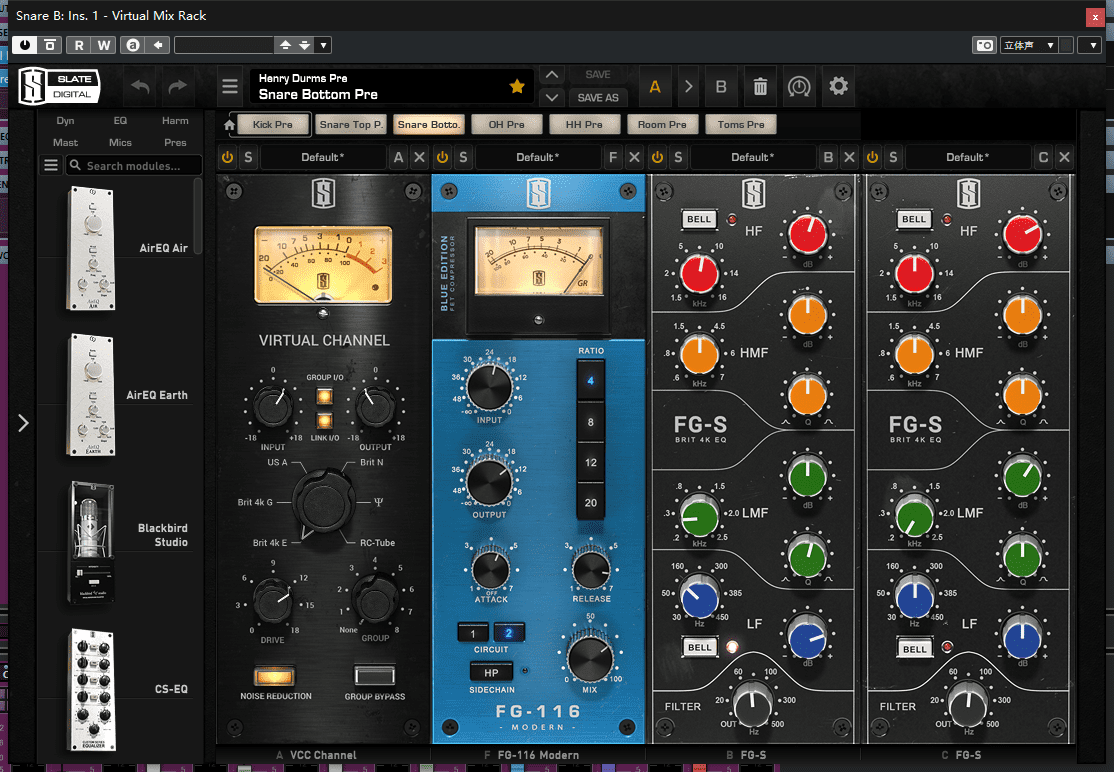Toggle power on FG-S slot C
The height and width of the screenshot is (772, 1114).
pyautogui.click(x=872, y=157)
